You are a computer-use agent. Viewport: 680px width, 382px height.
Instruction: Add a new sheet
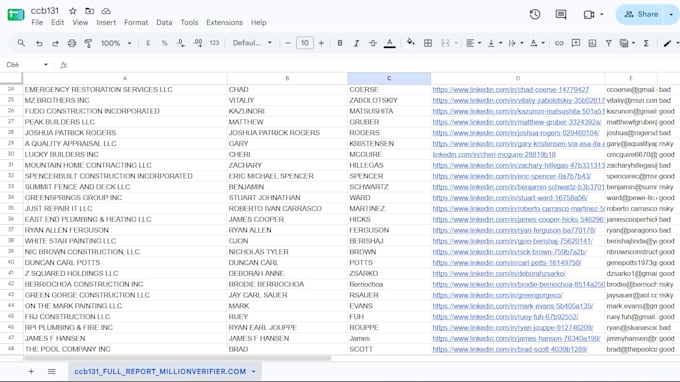pyautogui.click(x=31, y=372)
